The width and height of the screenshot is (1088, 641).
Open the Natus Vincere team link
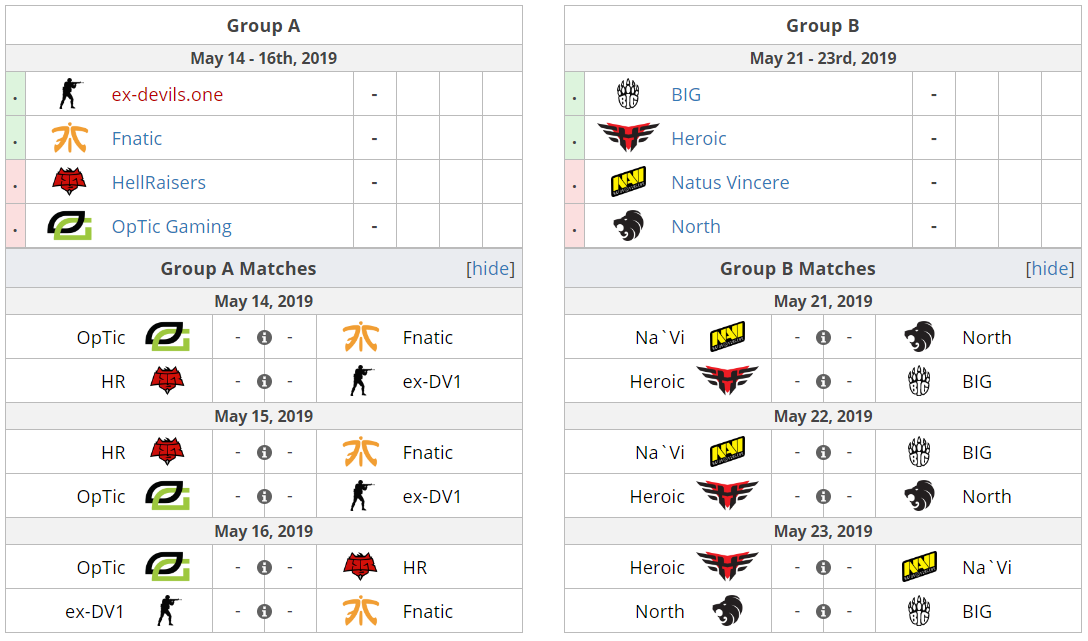[x=730, y=182]
